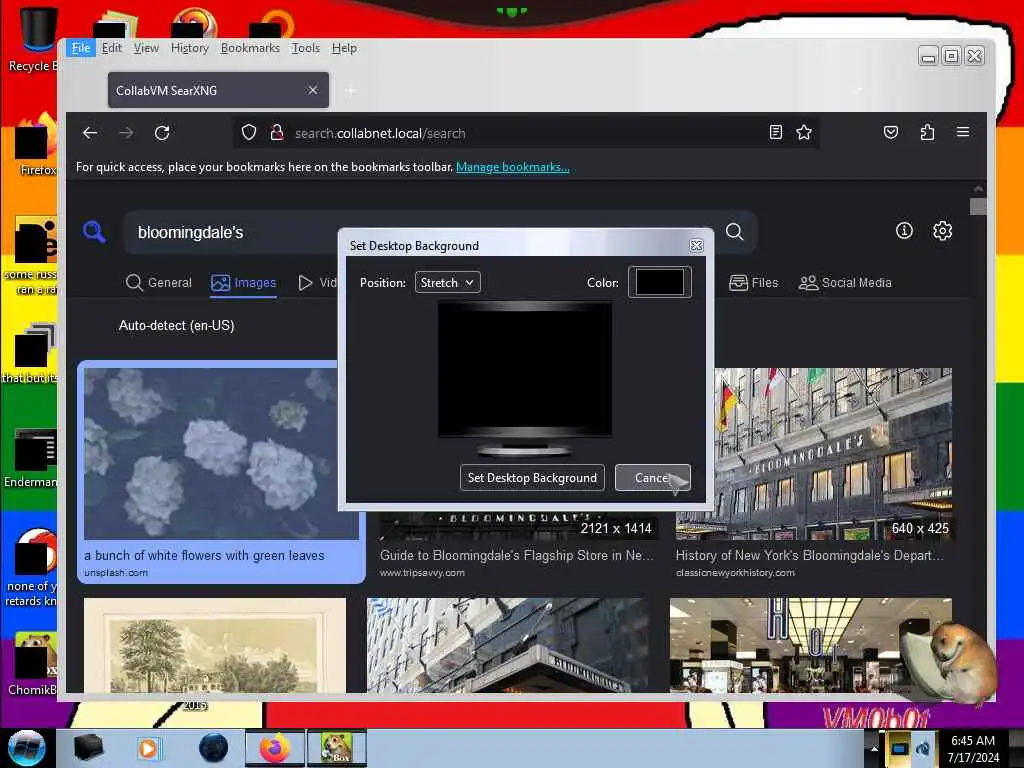Open a new tab with plus button

pyautogui.click(x=350, y=91)
